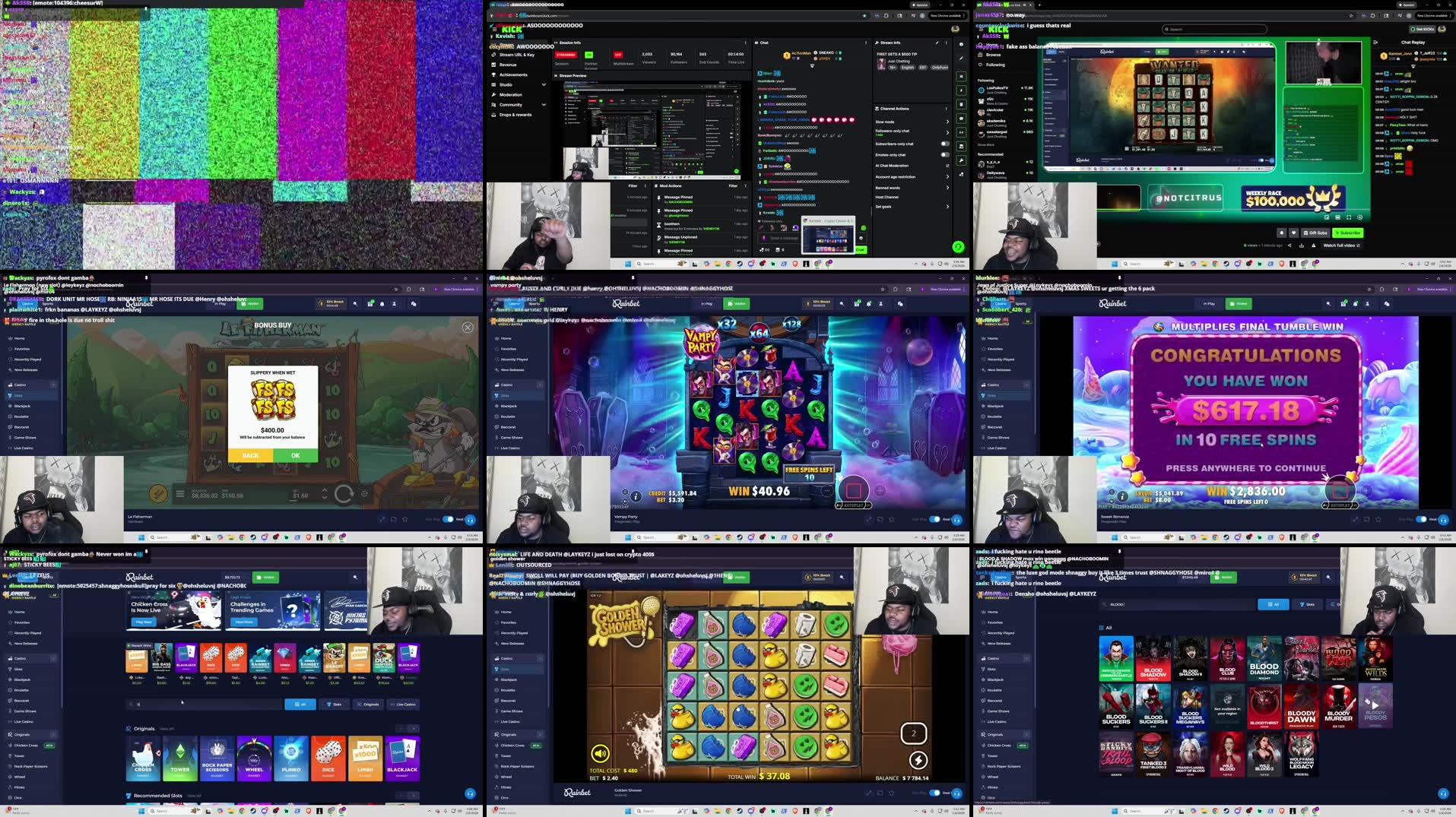Open the Plinko game thumbnail
Image resolution: width=1456 pixels, height=817 pixels.
click(x=292, y=758)
